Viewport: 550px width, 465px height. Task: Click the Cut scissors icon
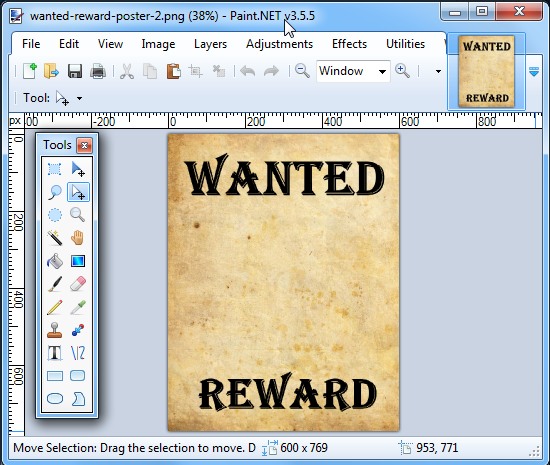[x=127, y=71]
